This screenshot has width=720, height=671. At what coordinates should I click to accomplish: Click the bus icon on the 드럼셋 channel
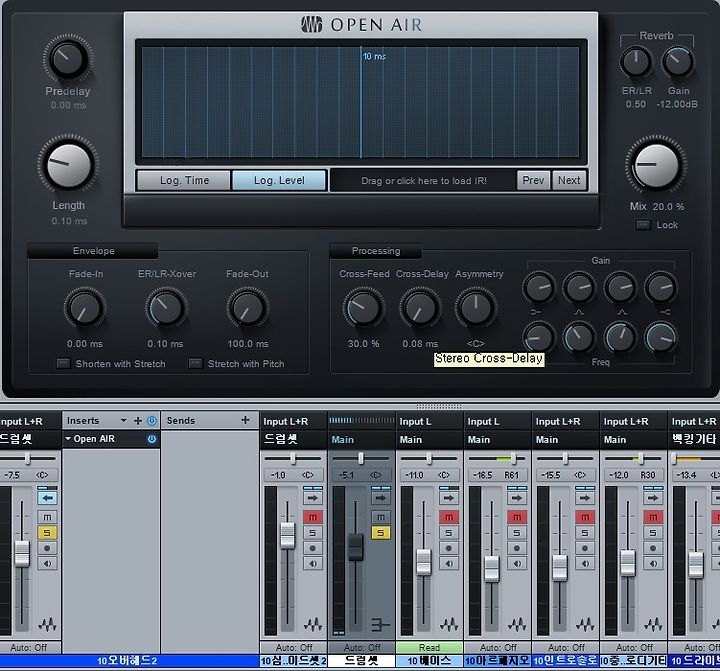pyautogui.click(x=381, y=624)
